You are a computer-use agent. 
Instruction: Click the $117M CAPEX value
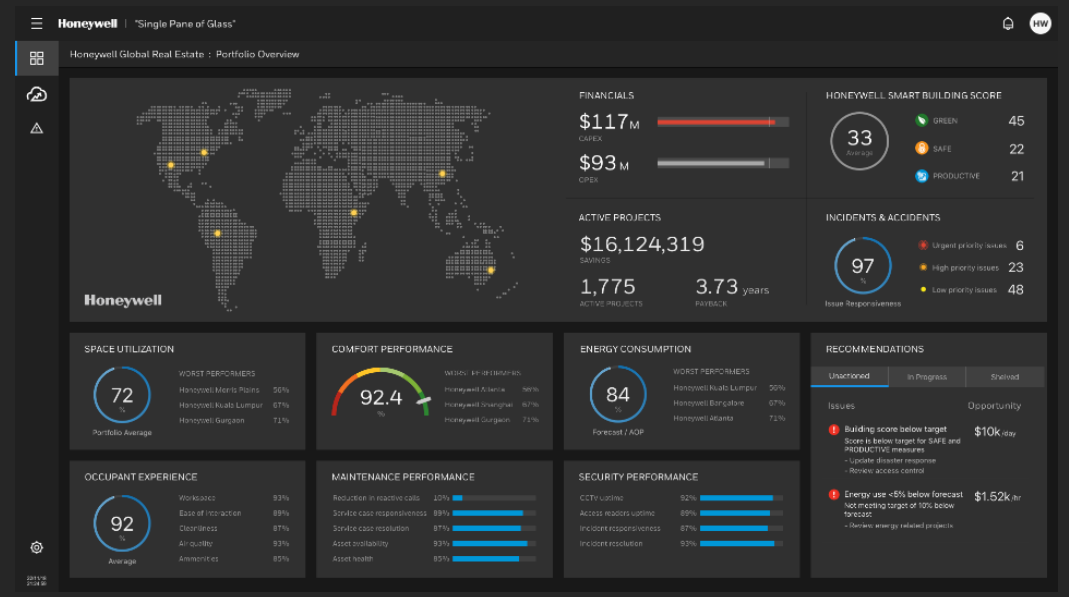(x=609, y=122)
